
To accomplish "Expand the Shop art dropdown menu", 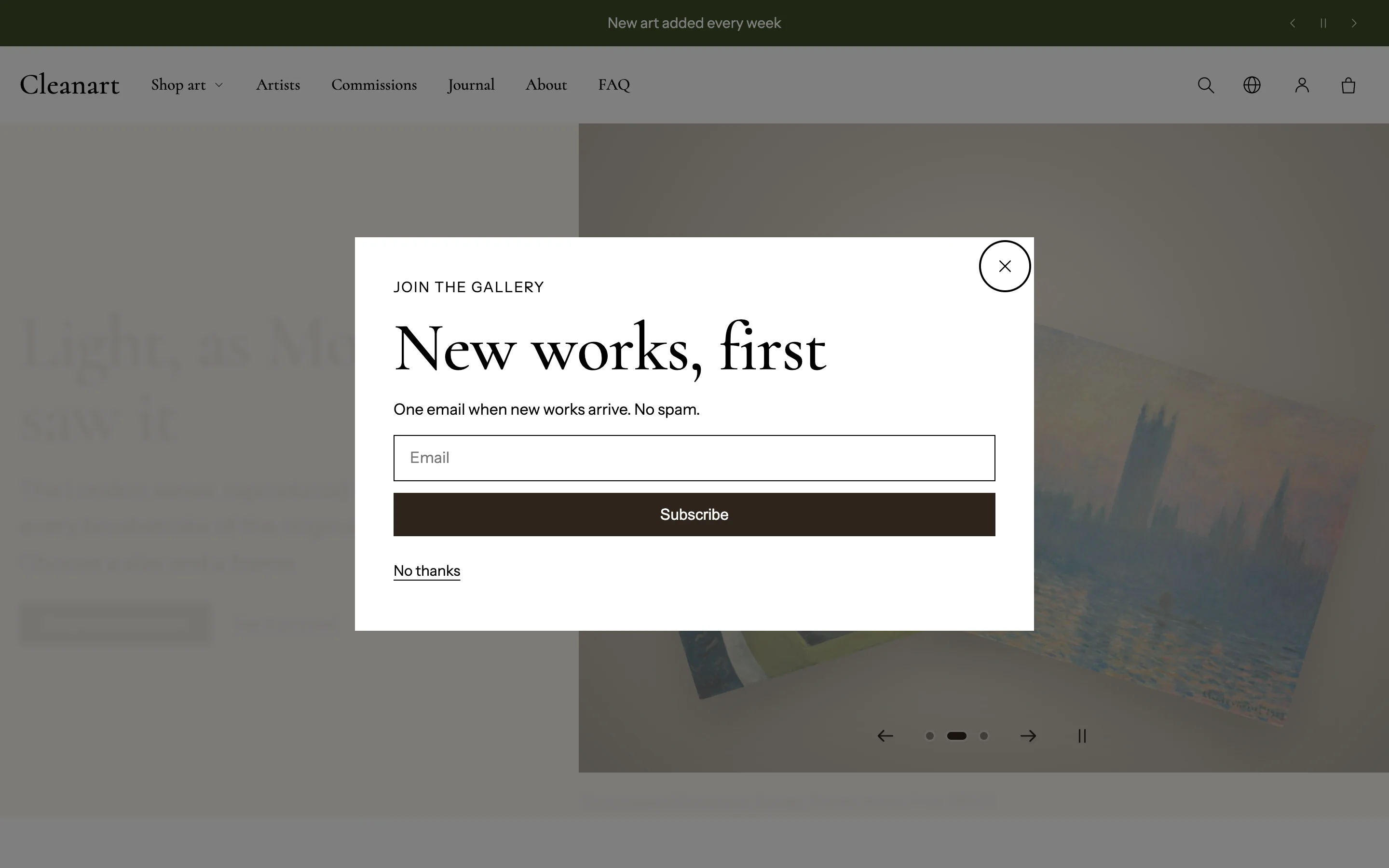I will (x=187, y=85).
